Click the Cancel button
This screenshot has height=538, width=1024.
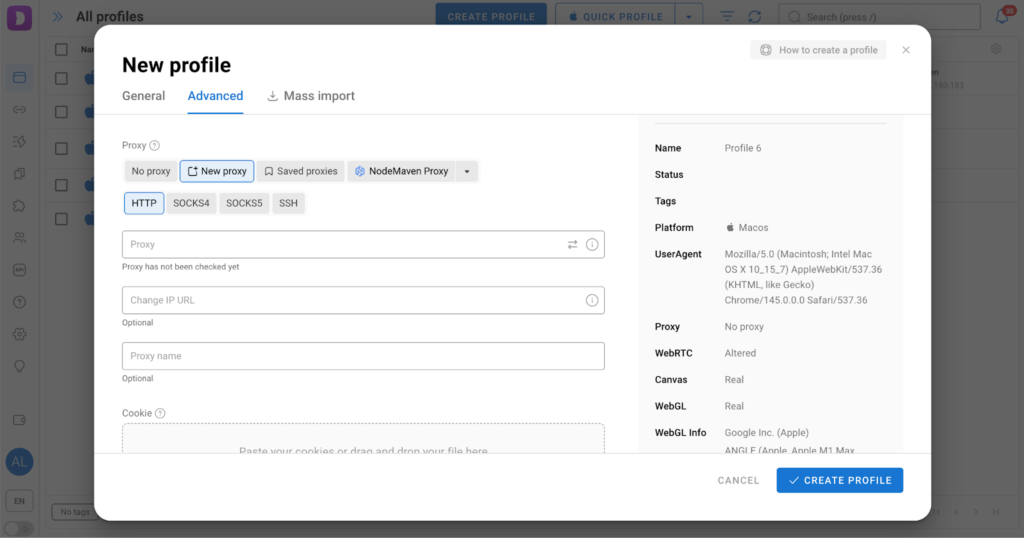click(738, 481)
